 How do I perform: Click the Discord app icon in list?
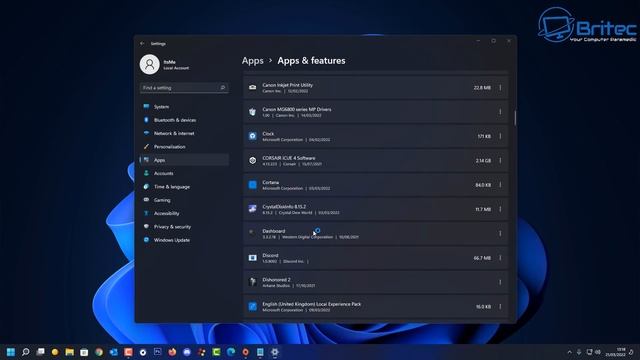253,258
